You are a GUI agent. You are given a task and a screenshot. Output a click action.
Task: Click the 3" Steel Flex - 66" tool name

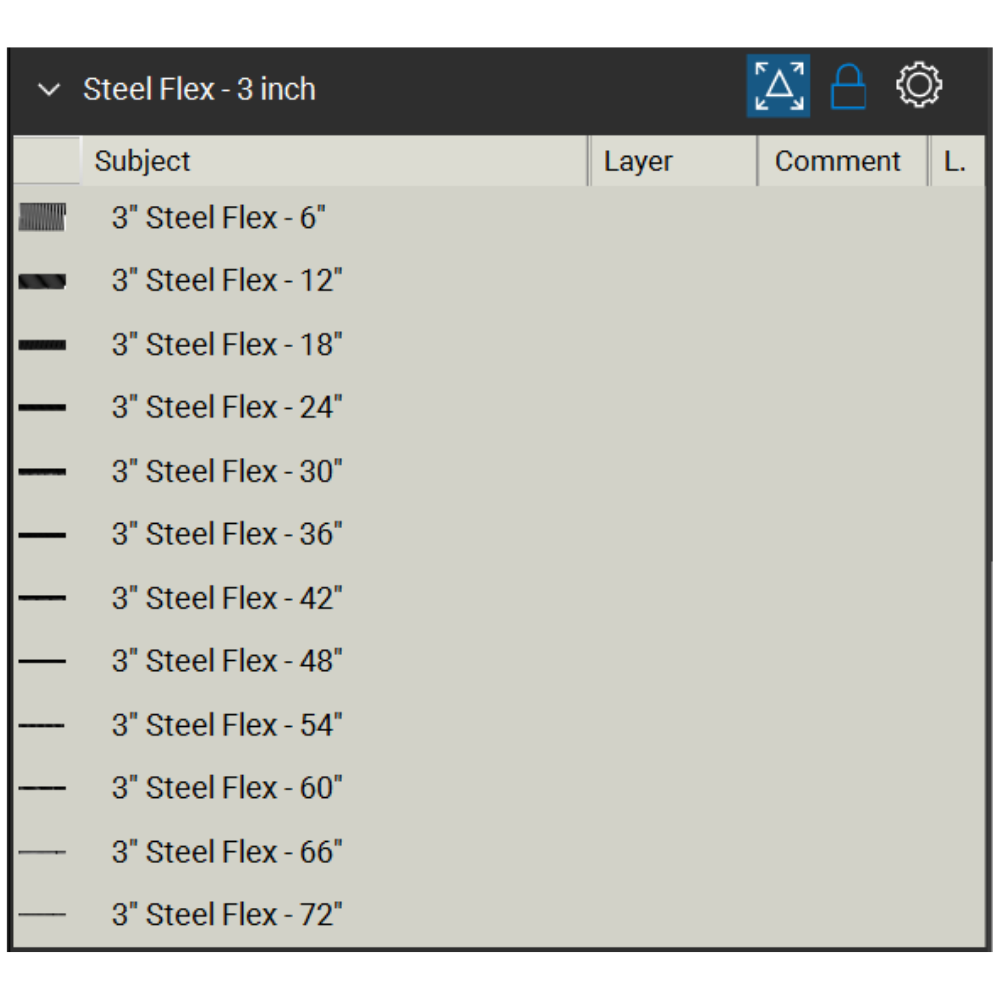pos(227,852)
